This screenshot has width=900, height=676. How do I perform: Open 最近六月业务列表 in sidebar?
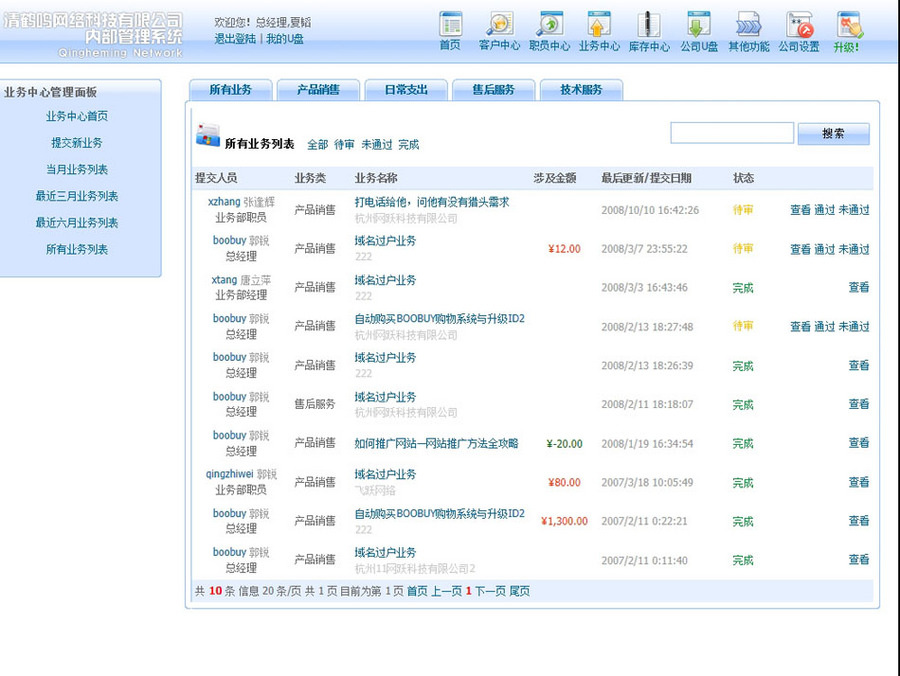point(77,223)
